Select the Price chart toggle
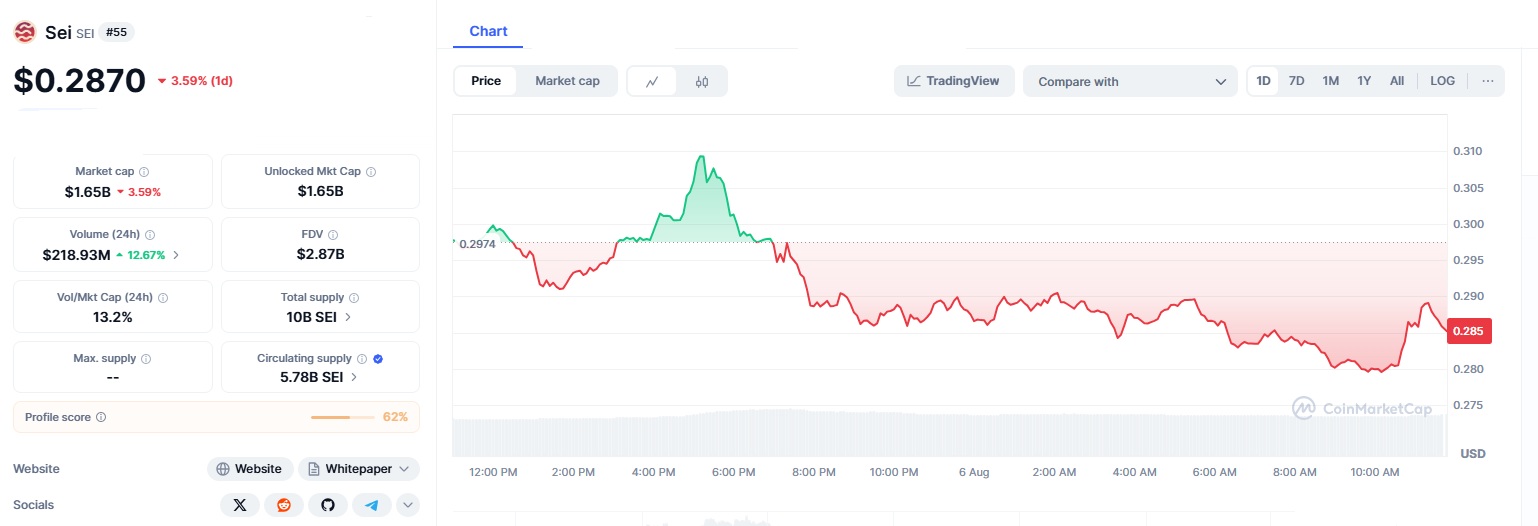 pos(486,81)
